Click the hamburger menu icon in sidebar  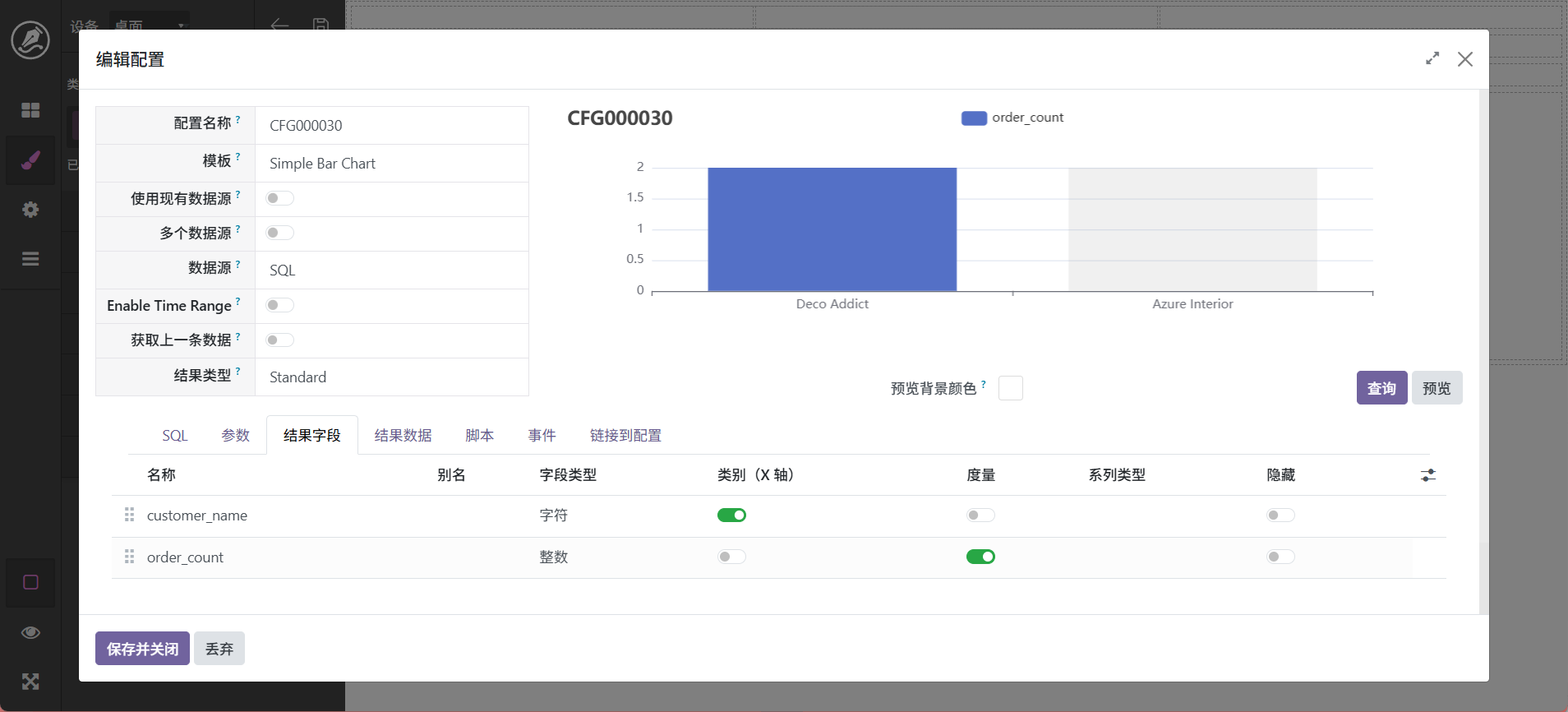tap(30, 259)
